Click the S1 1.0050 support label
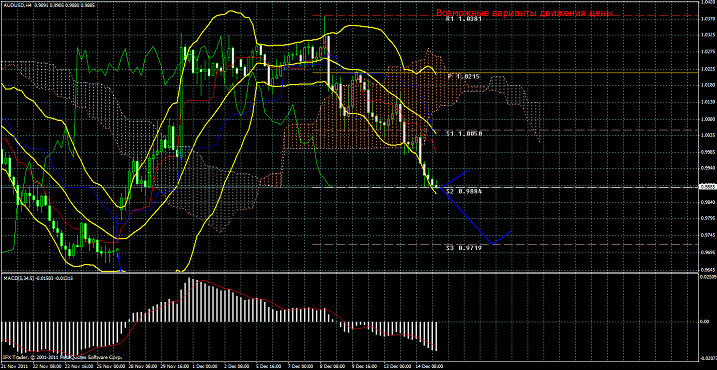This screenshot has height=370, width=717. (x=463, y=134)
